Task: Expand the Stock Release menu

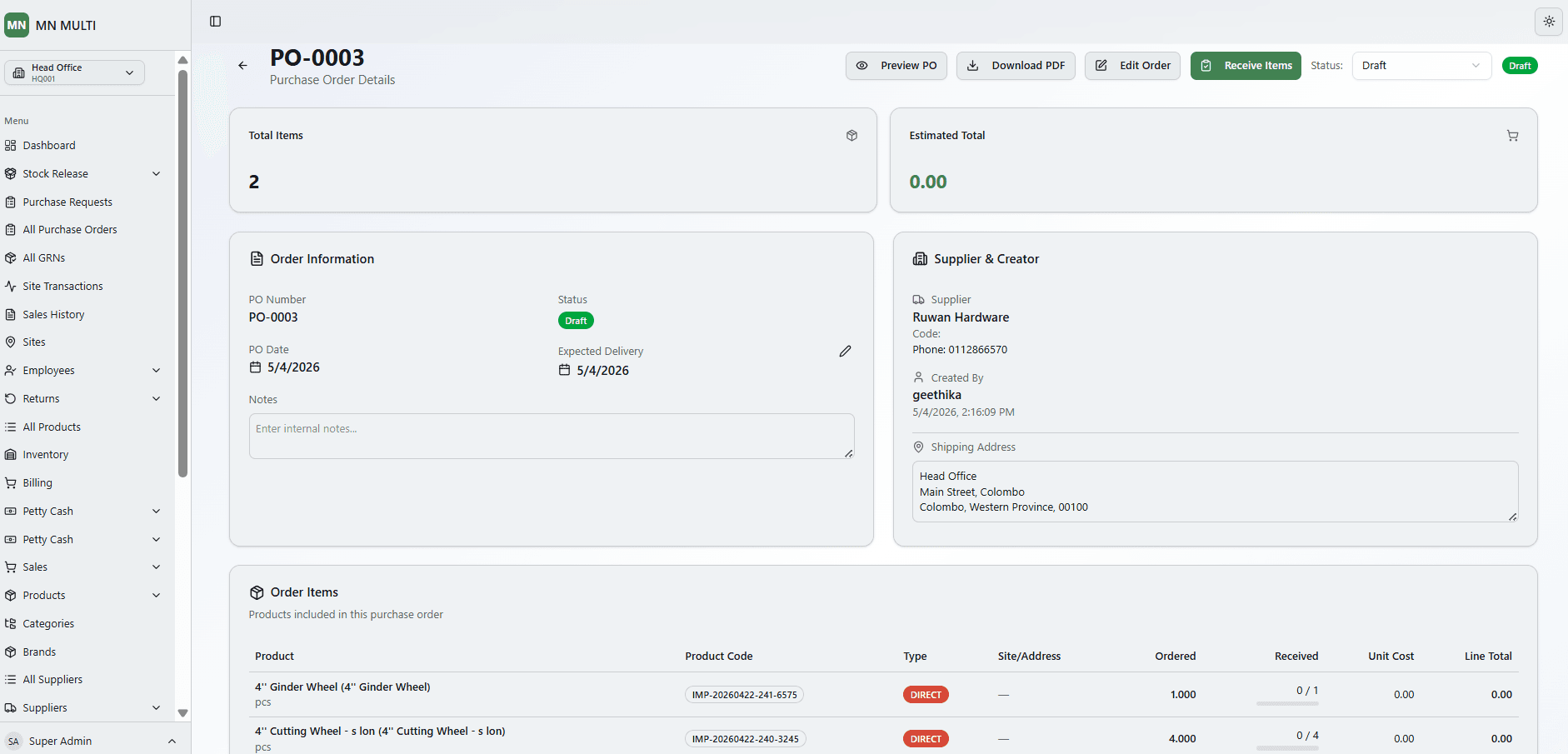Action: (156, 174)
